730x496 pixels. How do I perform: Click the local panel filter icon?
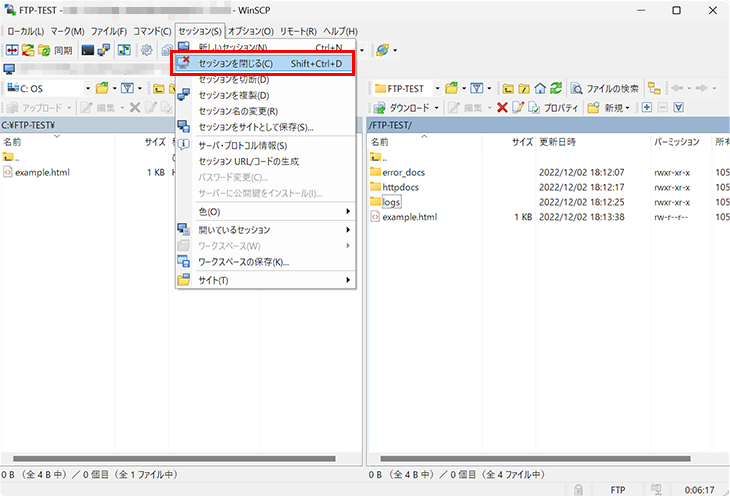pyautogui.click(x=127, y=88)
